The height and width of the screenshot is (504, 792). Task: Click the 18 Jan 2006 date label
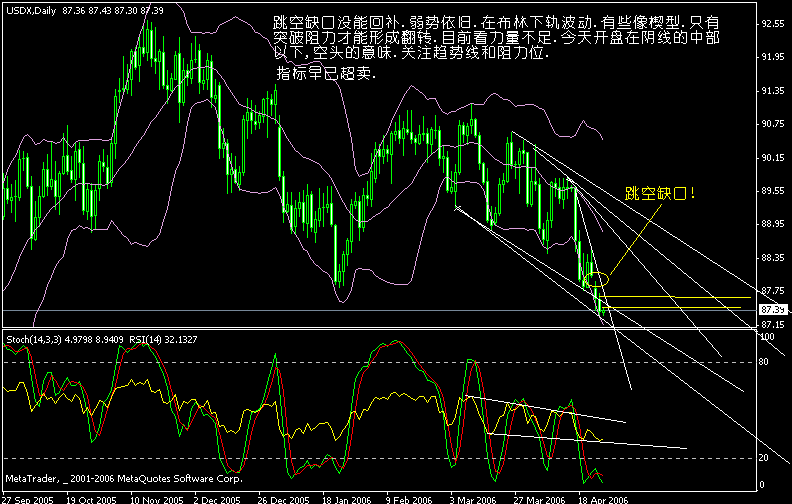pyautogui.click(x=346, y=500)
